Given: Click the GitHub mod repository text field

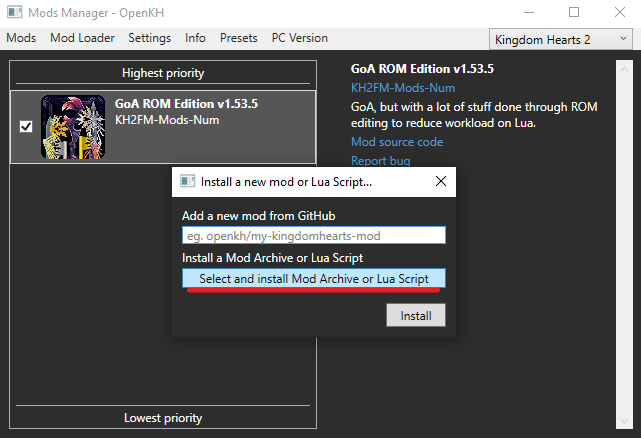Looking at the screenshot, I should point(313,236).
